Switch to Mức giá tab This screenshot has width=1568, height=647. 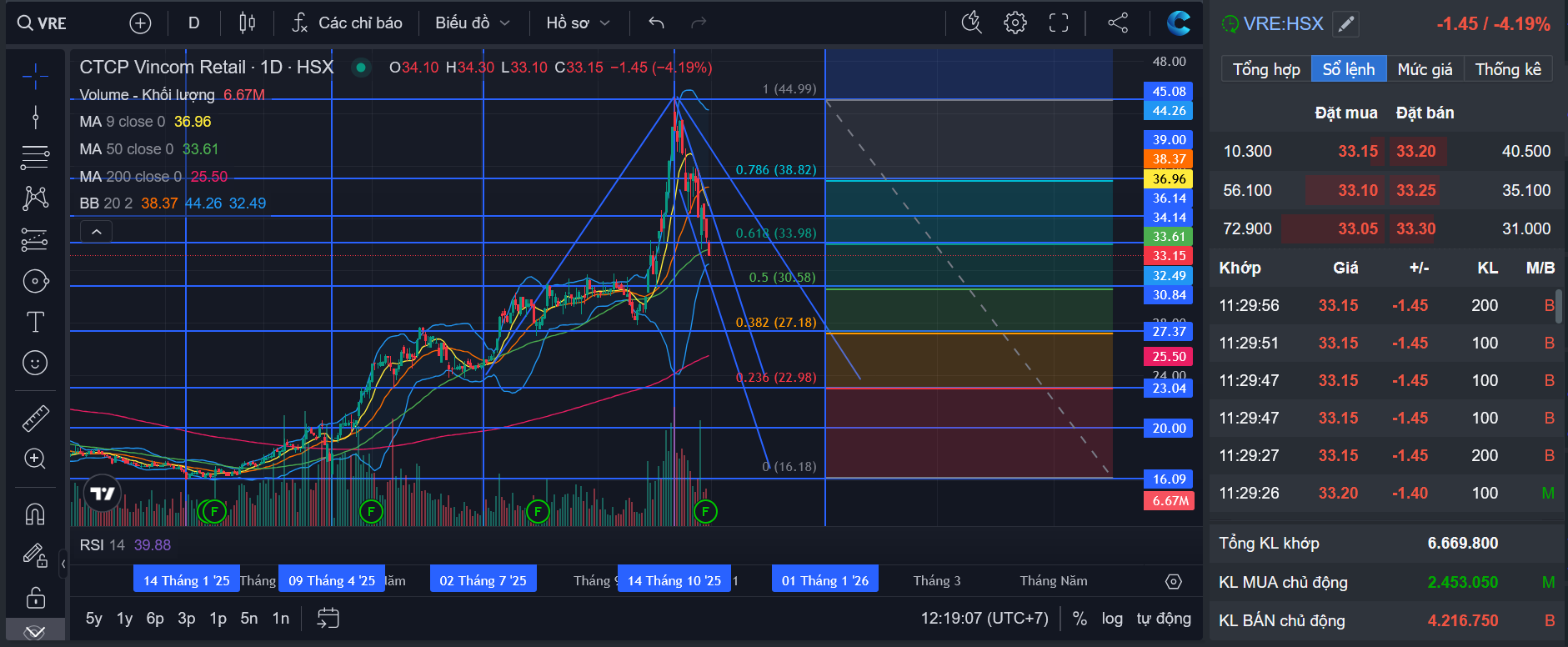[x=1425, y=69]
